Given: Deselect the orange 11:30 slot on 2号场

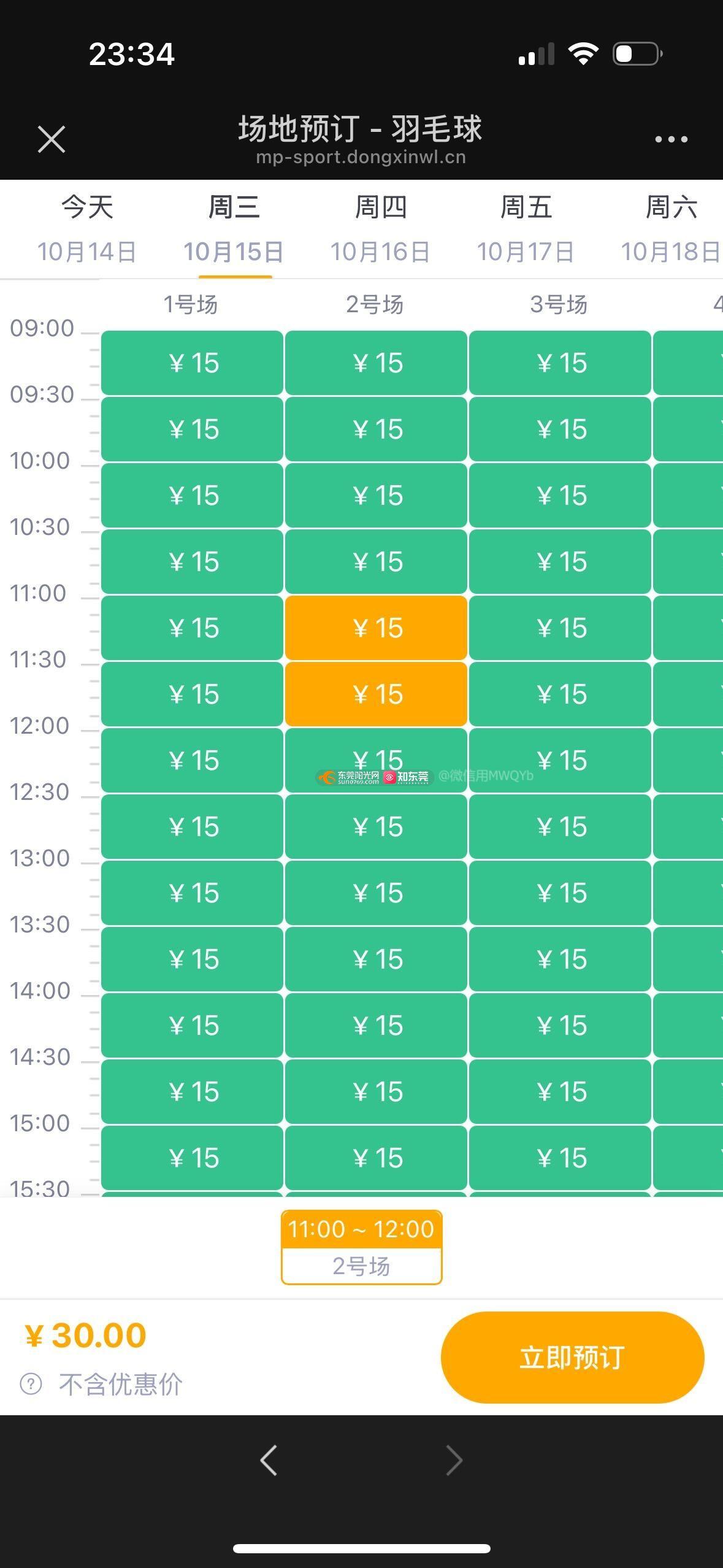Looking at the screenshot, I should (376, 694).
